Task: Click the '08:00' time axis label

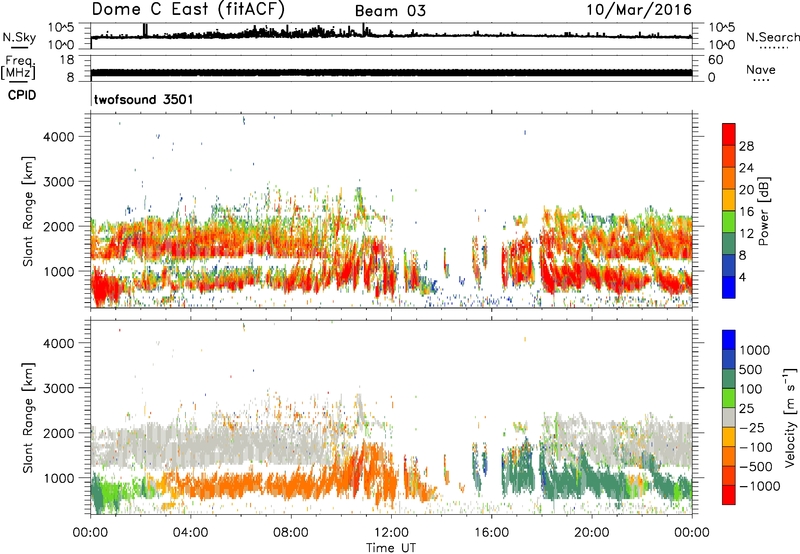Action: (x=291, y=533)
